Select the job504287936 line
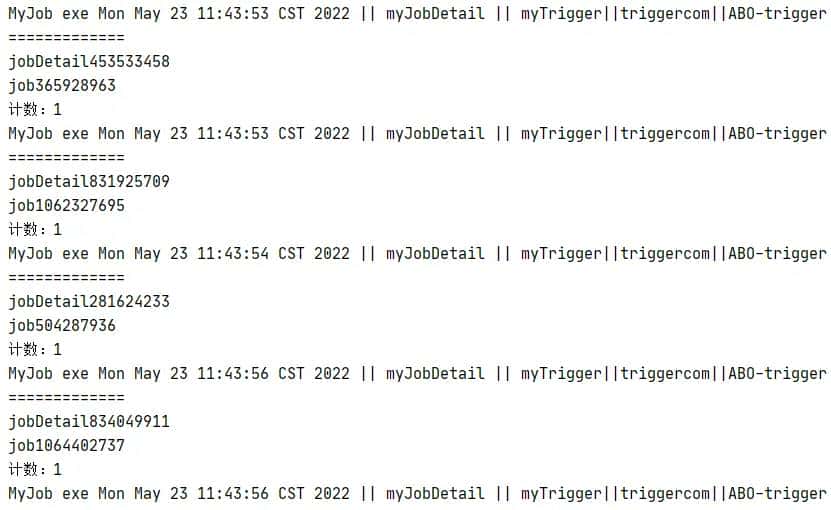The width and height of the screenshot is (831, 510). (x=62, y=326)
